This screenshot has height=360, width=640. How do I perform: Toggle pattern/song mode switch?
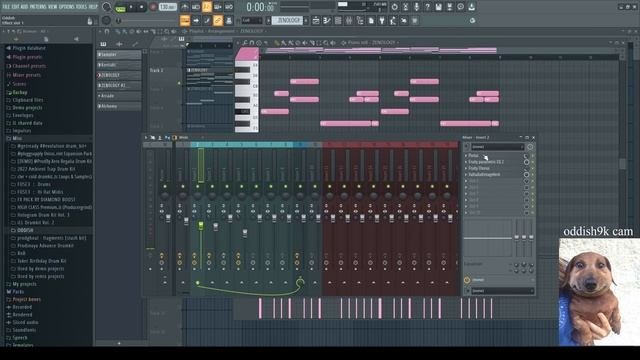pos(121,7)
